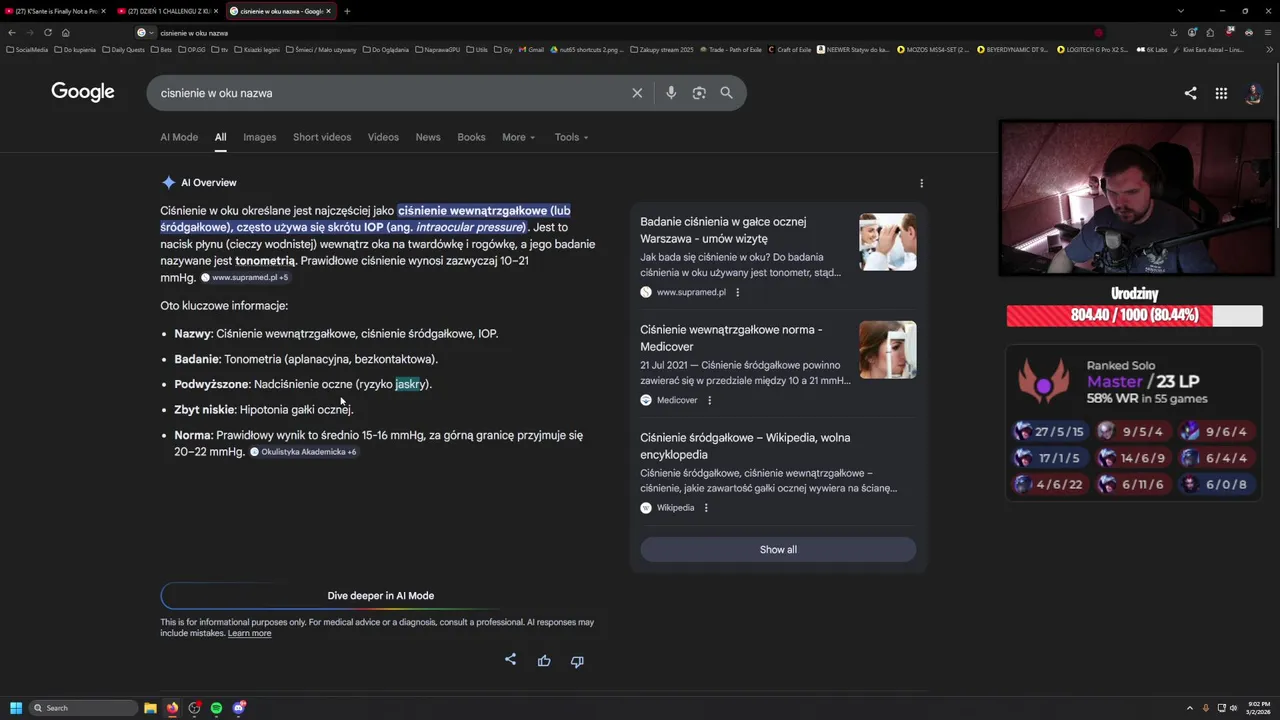The height and width of the screenshot is (720, 1280).
Task: Open more options for the supramed.pl result
Action: coord(738,292)
